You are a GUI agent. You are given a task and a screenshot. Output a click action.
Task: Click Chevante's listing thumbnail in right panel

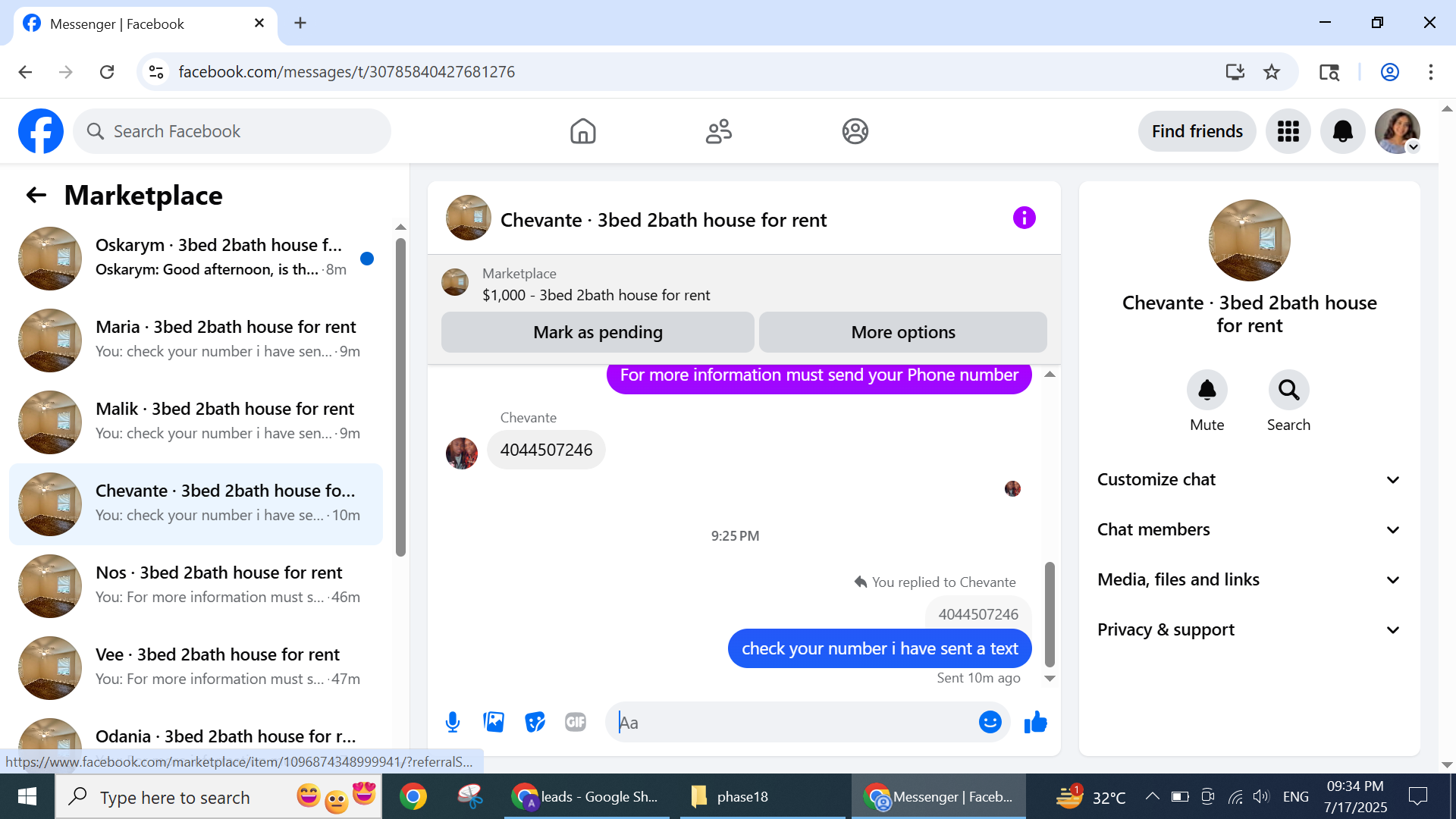(1249, 240)
